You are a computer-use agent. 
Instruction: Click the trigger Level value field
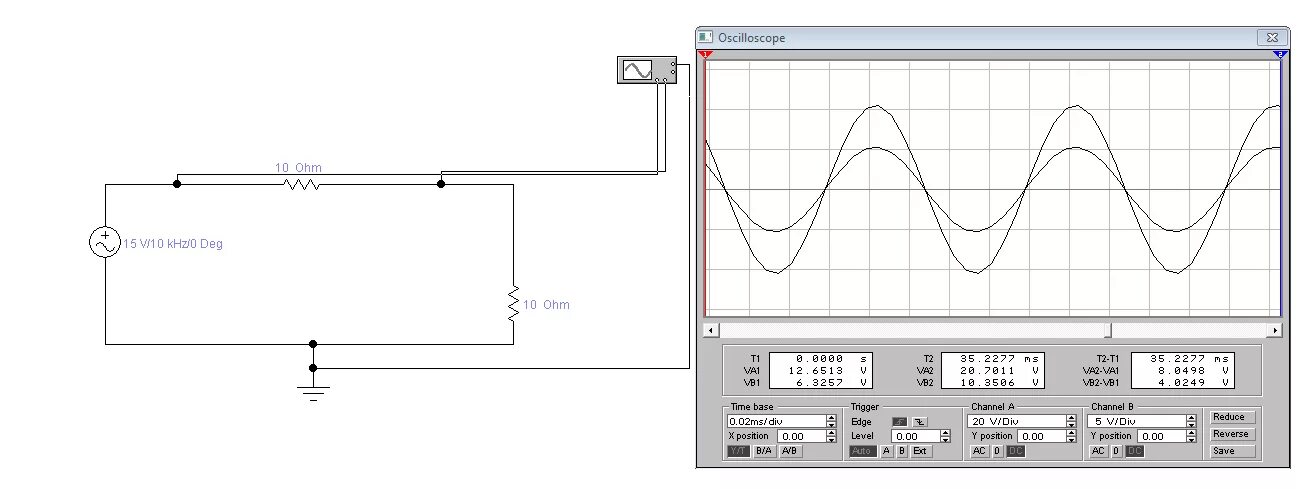point(916,436)
